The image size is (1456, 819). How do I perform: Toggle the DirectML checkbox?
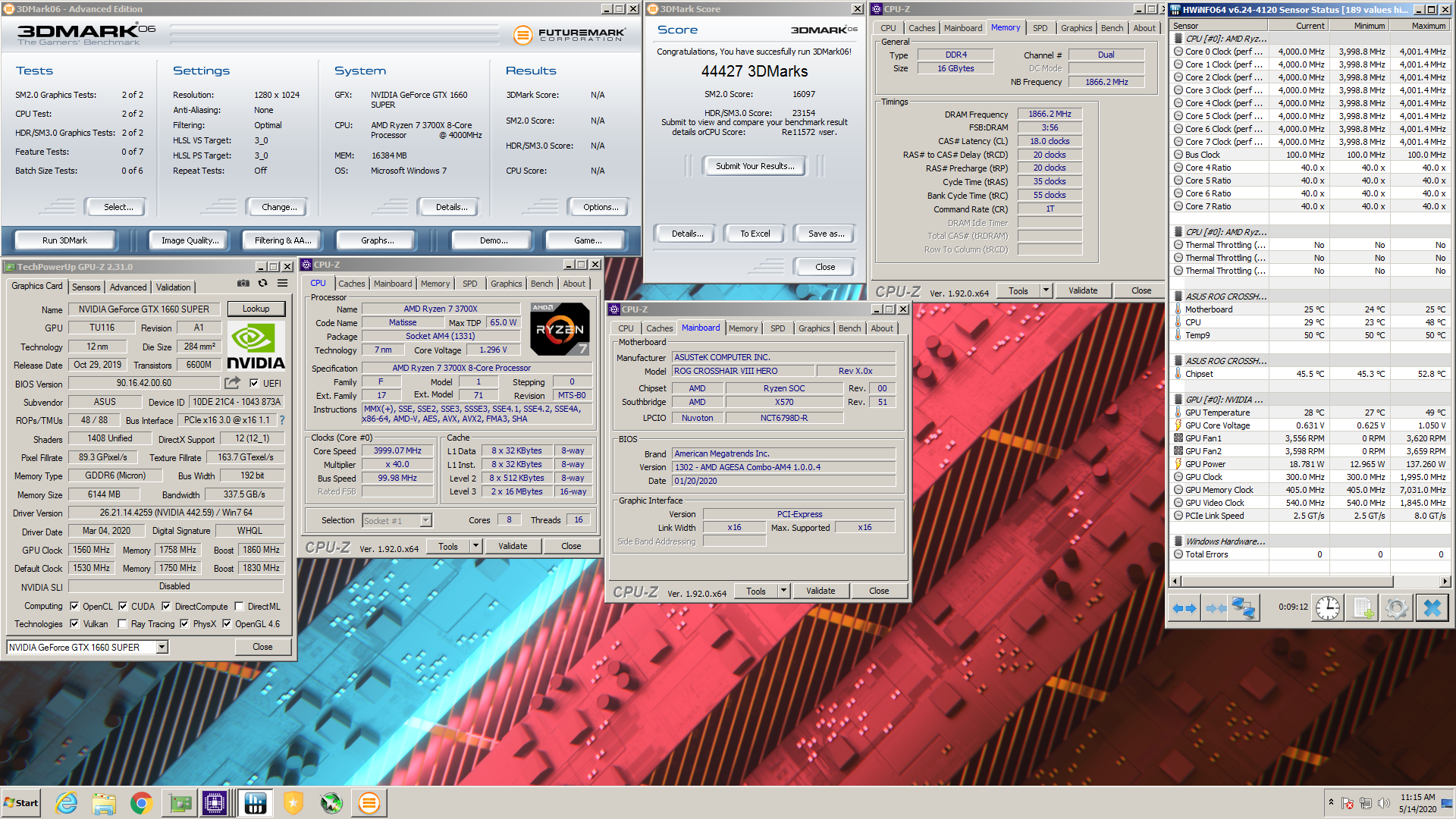click(239, 606)
